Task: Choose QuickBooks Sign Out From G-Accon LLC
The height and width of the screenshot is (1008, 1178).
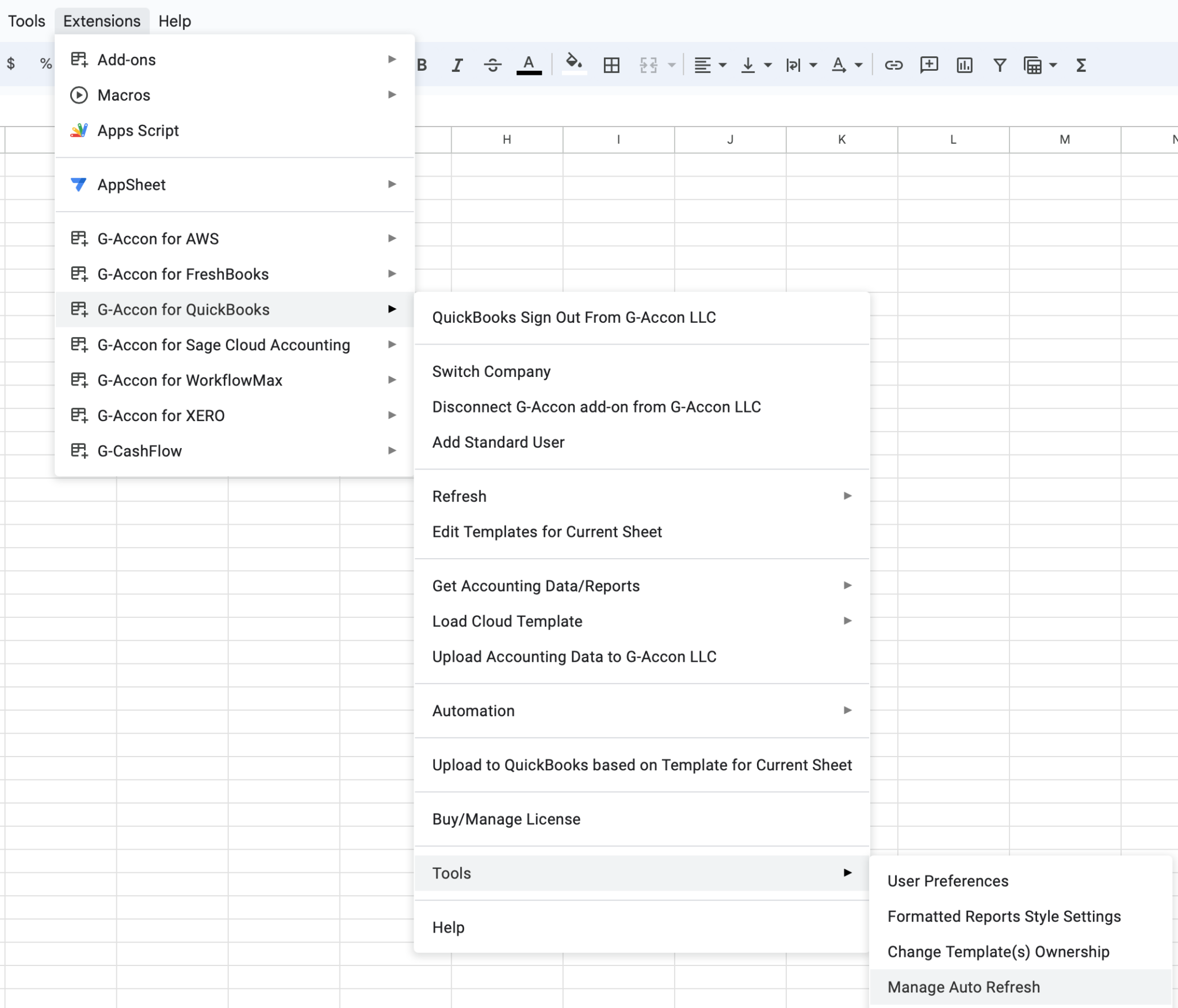Action: coord(642,318)
